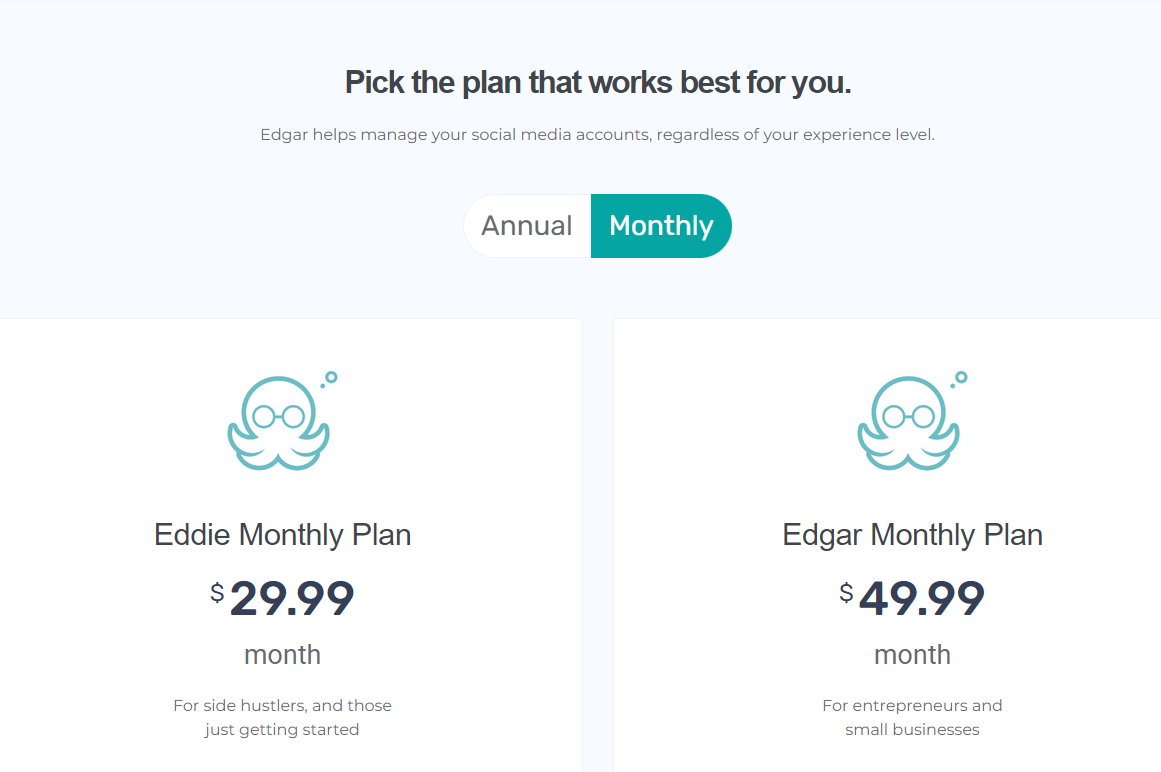Screen dimensions: 1161x772
Task: Select the Monthly billing option
Action: (x=661, y=226)
